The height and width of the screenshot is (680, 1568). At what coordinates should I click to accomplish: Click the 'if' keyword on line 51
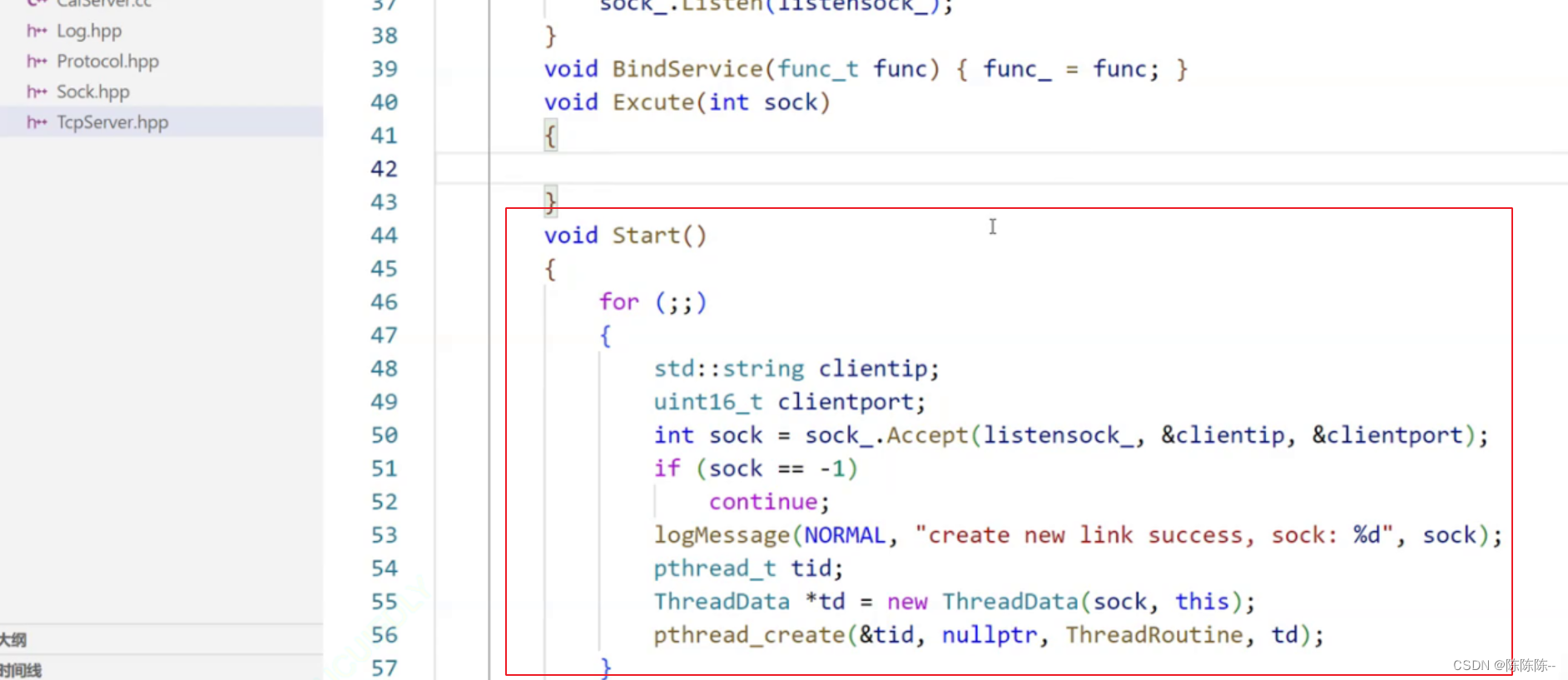(667, 469)
